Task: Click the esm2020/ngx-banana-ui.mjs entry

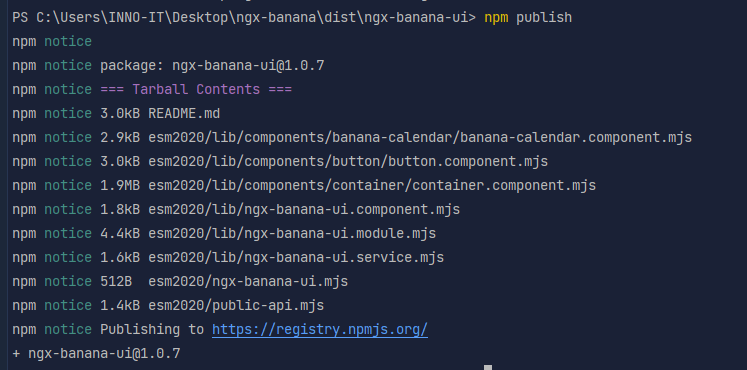Action: [248, 281]
